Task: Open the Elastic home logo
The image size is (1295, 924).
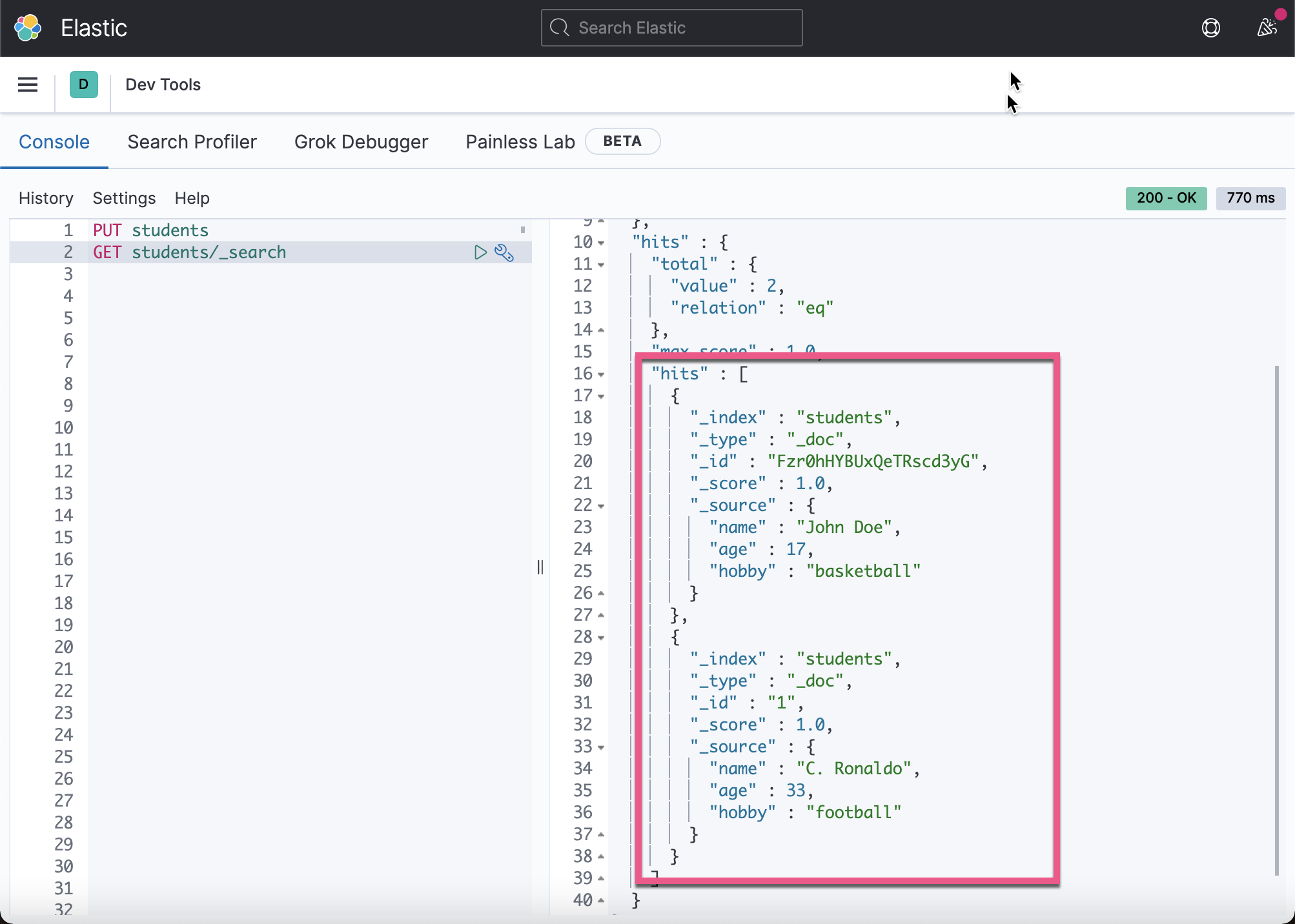Action: tap(27, 28)
